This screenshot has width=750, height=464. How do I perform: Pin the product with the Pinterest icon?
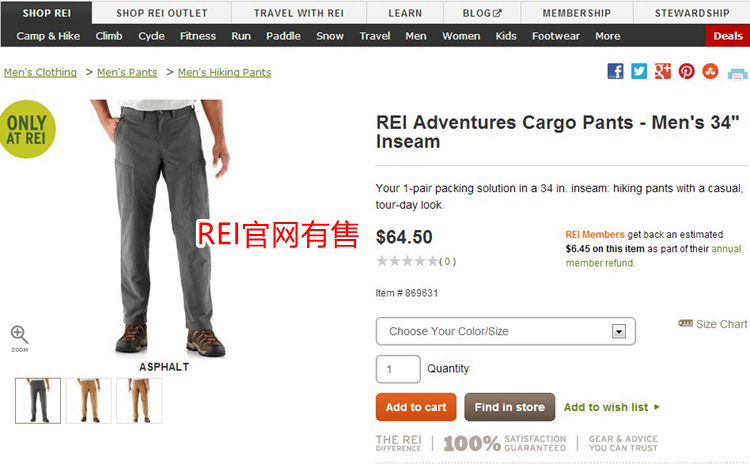point(686,71)
